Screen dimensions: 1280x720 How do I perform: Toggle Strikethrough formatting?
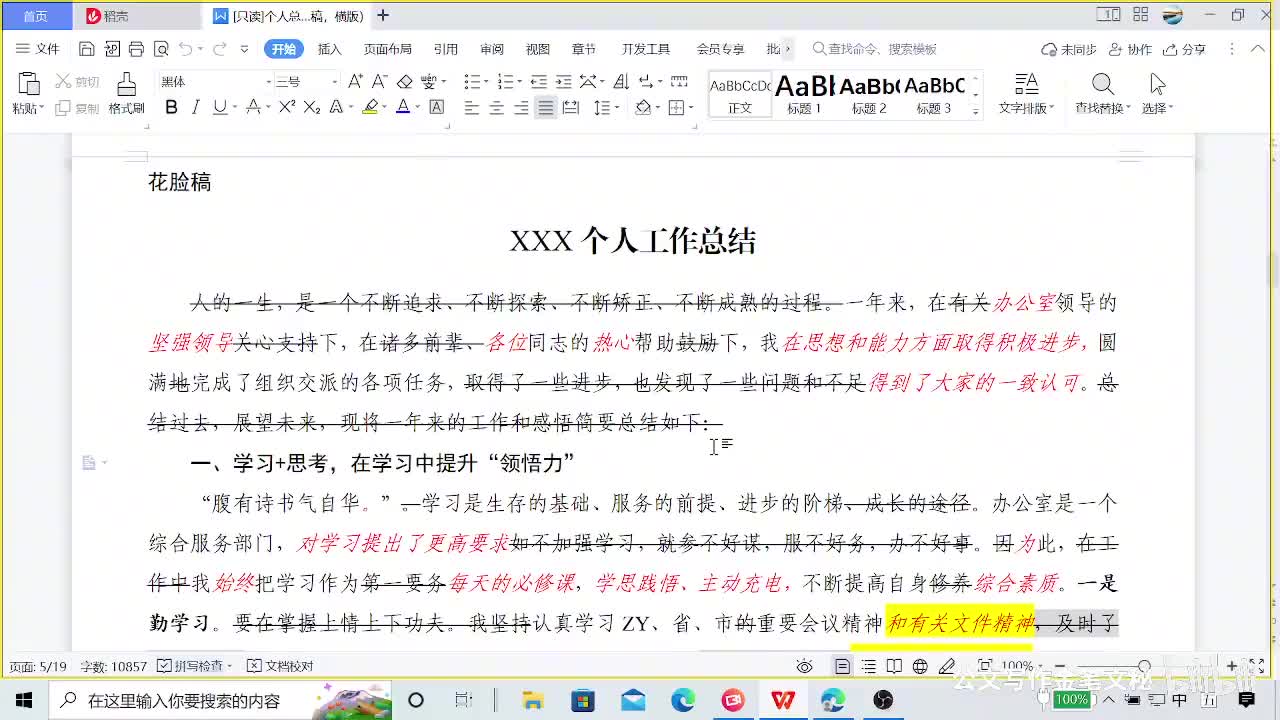[253, 107]
